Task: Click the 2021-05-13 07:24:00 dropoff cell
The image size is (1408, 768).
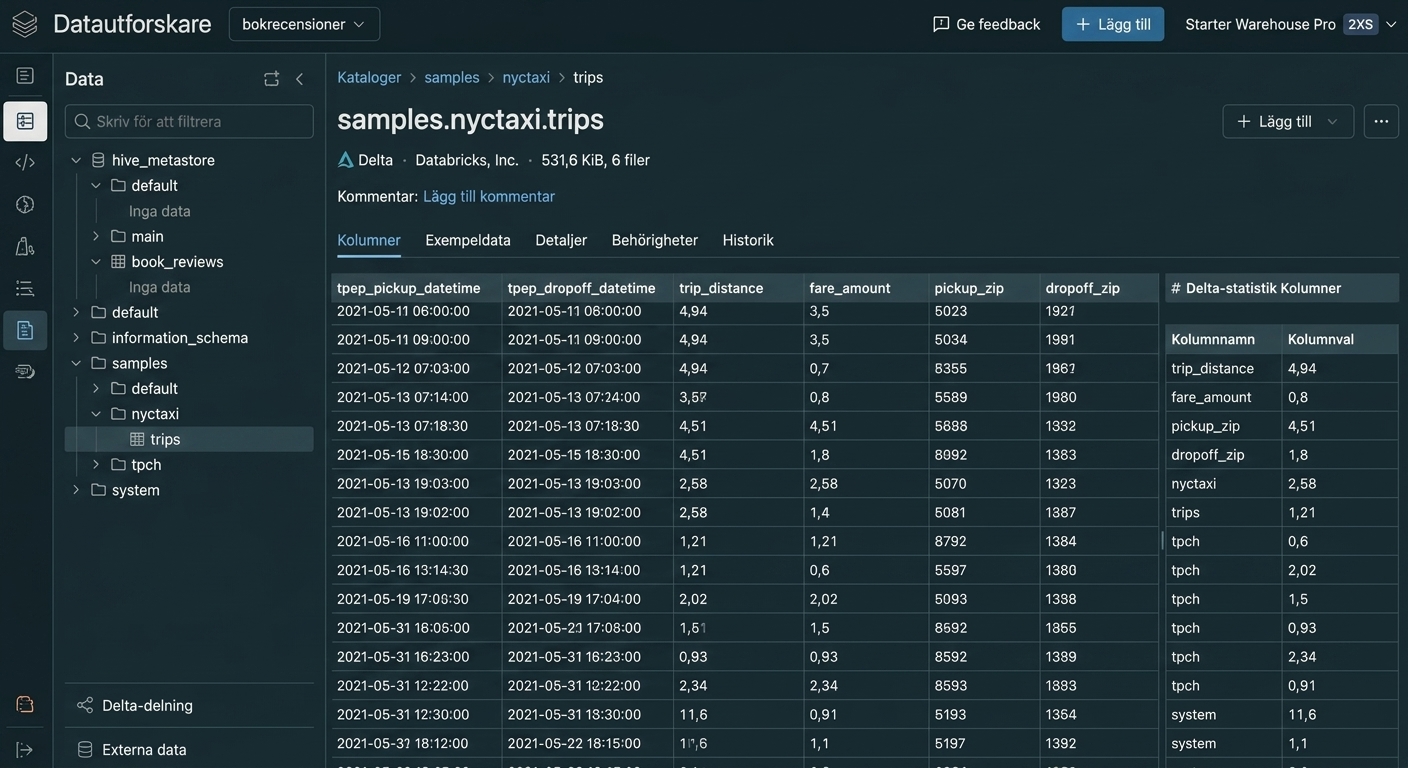Action: pyautogui.click(x=587, y=397)
